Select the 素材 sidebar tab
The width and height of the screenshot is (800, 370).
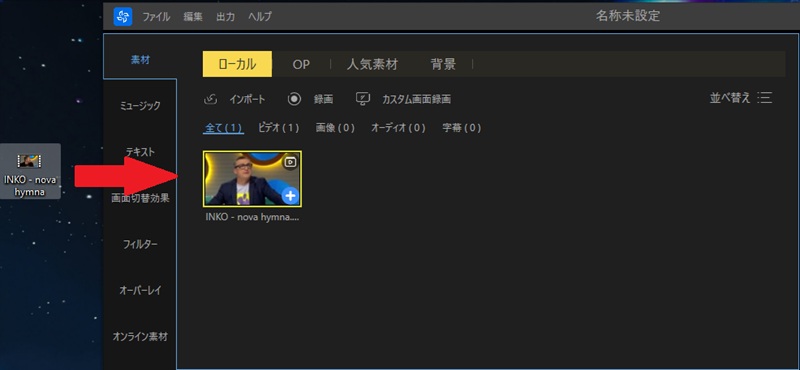click(140, 60)
